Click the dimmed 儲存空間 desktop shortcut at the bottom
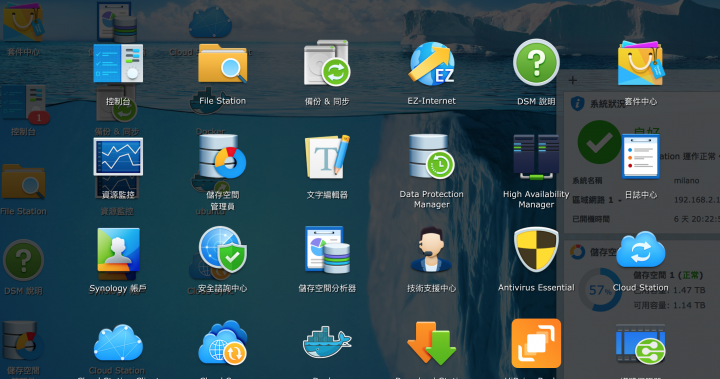720x379 pixels. coord(23,341)
